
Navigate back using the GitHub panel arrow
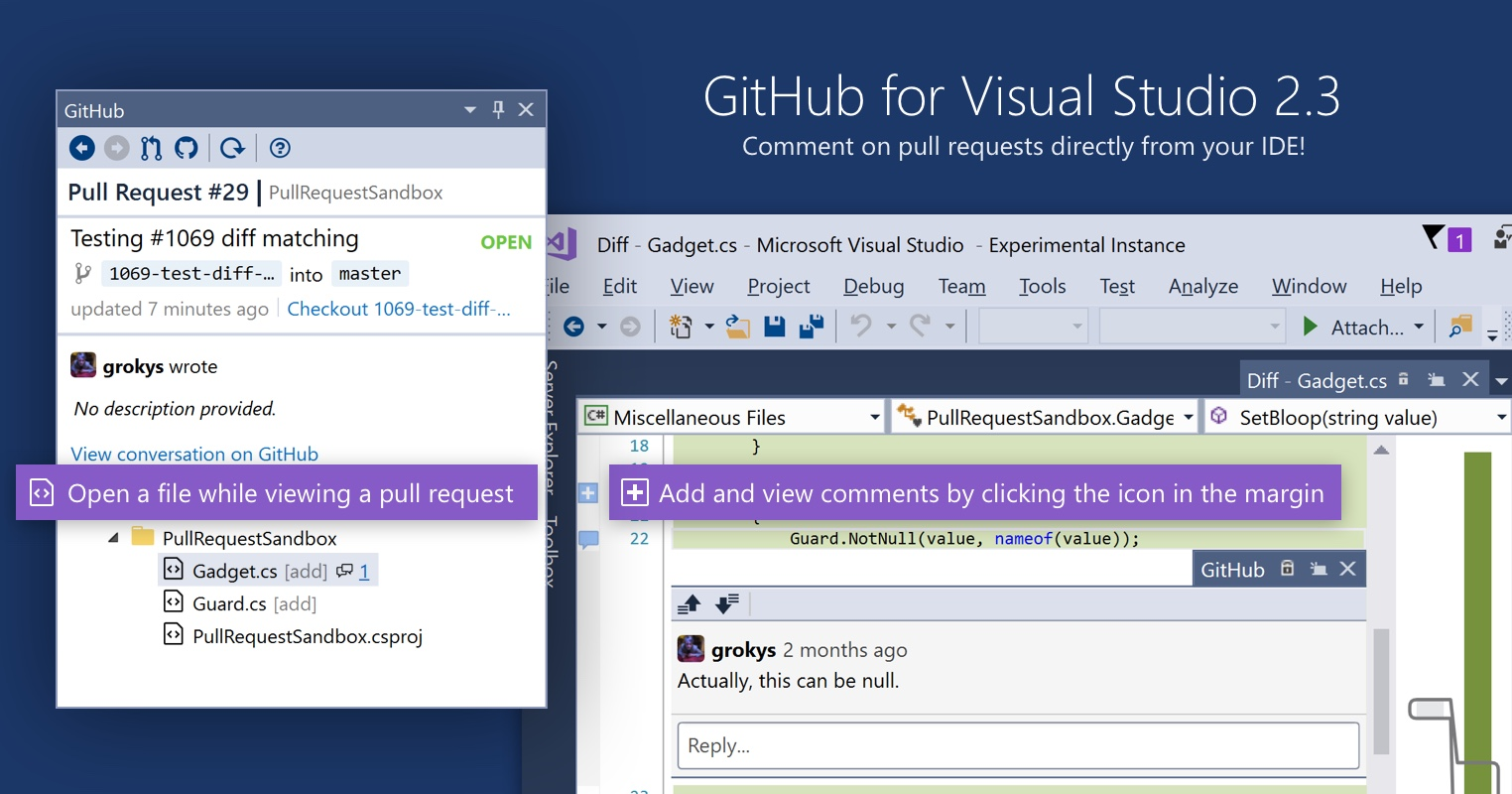tap(81, 147)
